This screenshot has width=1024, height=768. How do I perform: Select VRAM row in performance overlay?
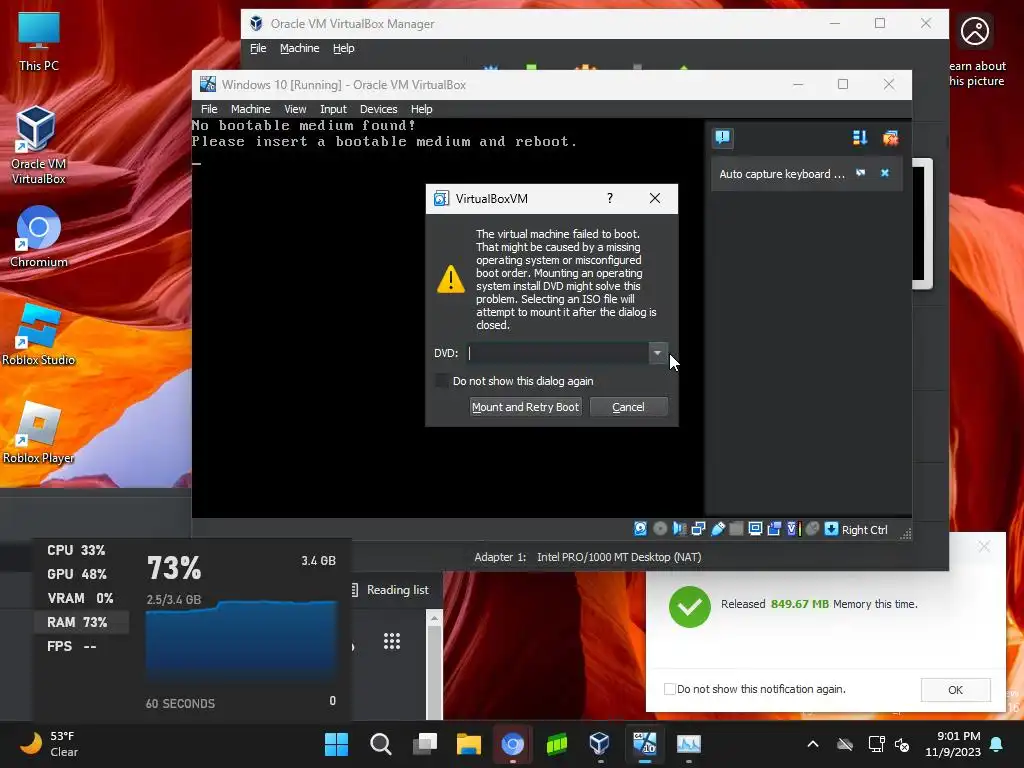click(81, 598)
